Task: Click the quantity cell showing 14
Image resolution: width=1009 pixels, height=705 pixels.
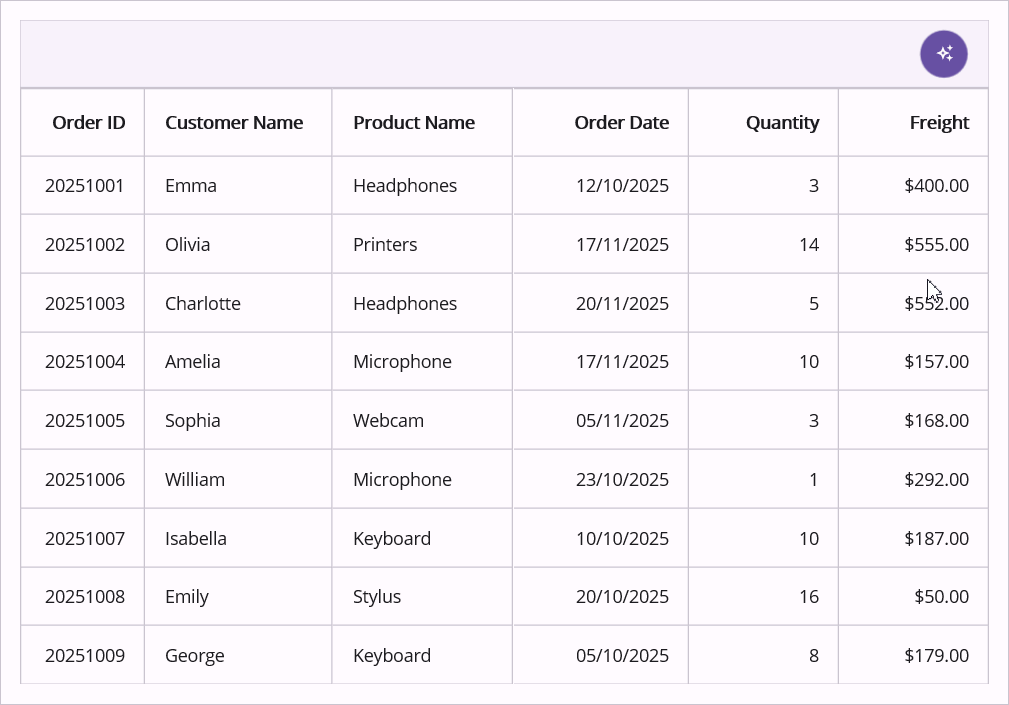Action: pyautogui.click(x=808, y=245)
